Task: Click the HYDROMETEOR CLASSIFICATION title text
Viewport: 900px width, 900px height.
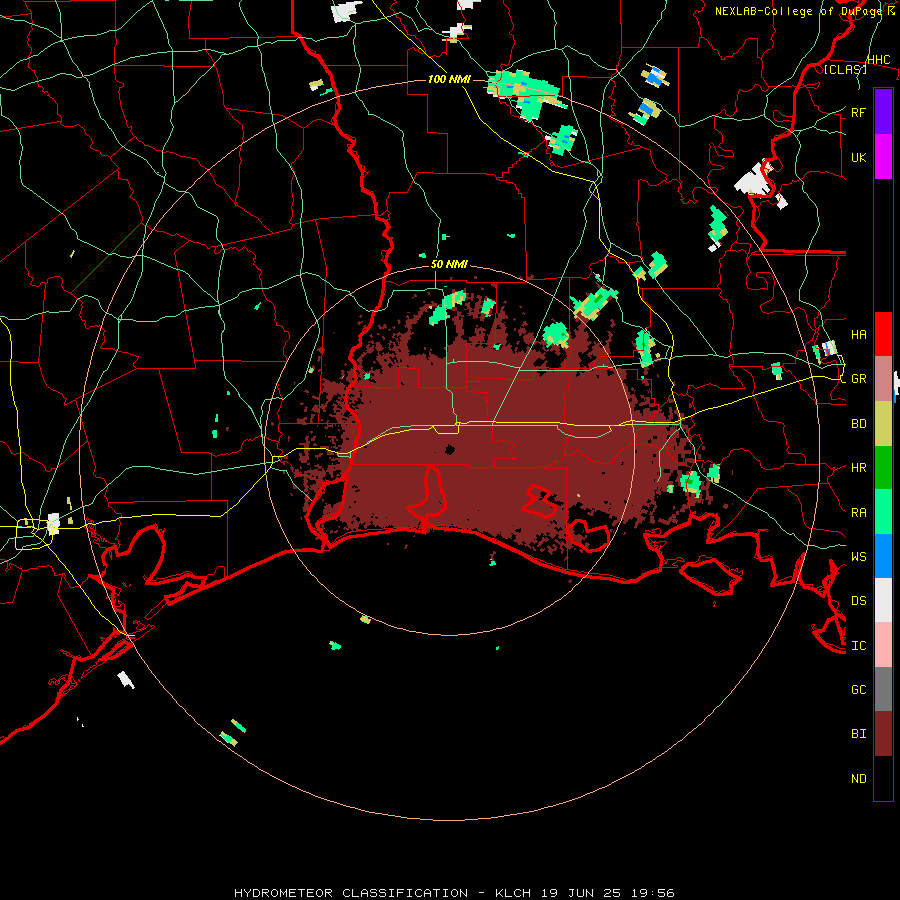Action: point(351,893)
